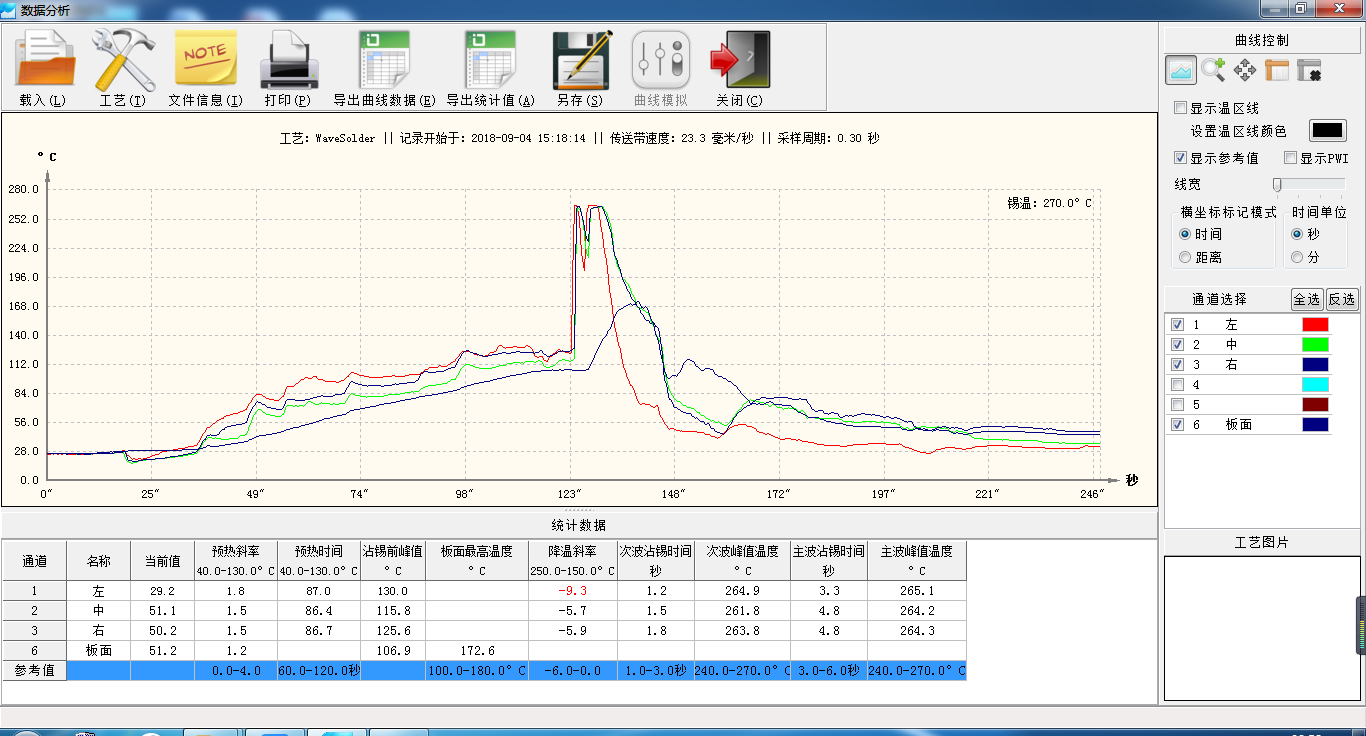Click the 曲线模拟 simulation icon

pyautogui.click(x=661, y=60)
